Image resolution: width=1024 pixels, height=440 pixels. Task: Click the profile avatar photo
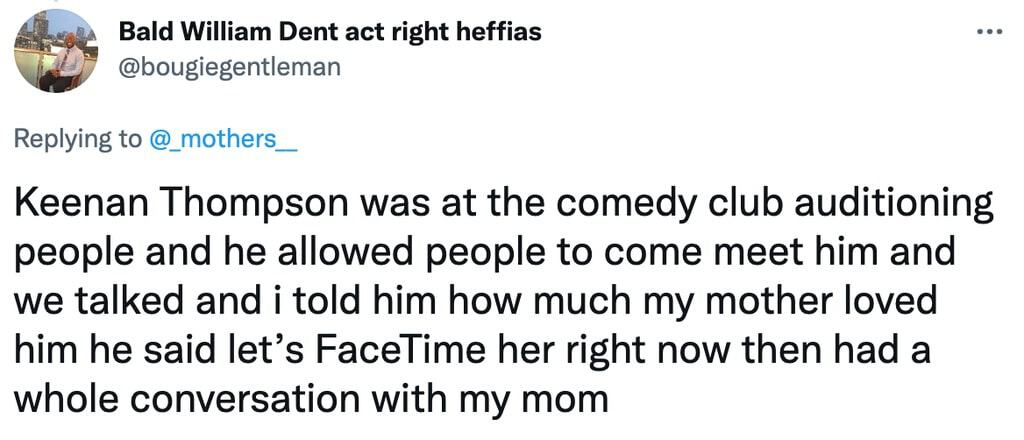(56, 51)
